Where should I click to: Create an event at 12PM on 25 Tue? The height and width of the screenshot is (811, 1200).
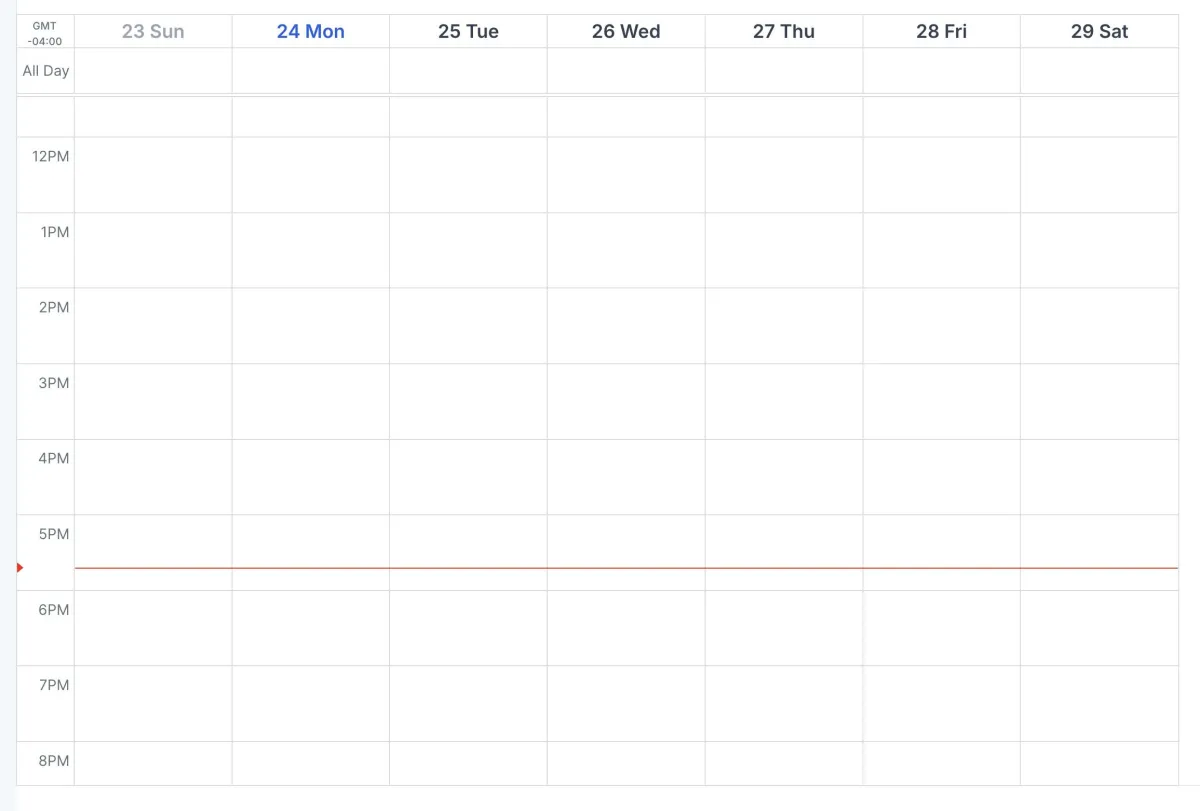pos(468,175)
